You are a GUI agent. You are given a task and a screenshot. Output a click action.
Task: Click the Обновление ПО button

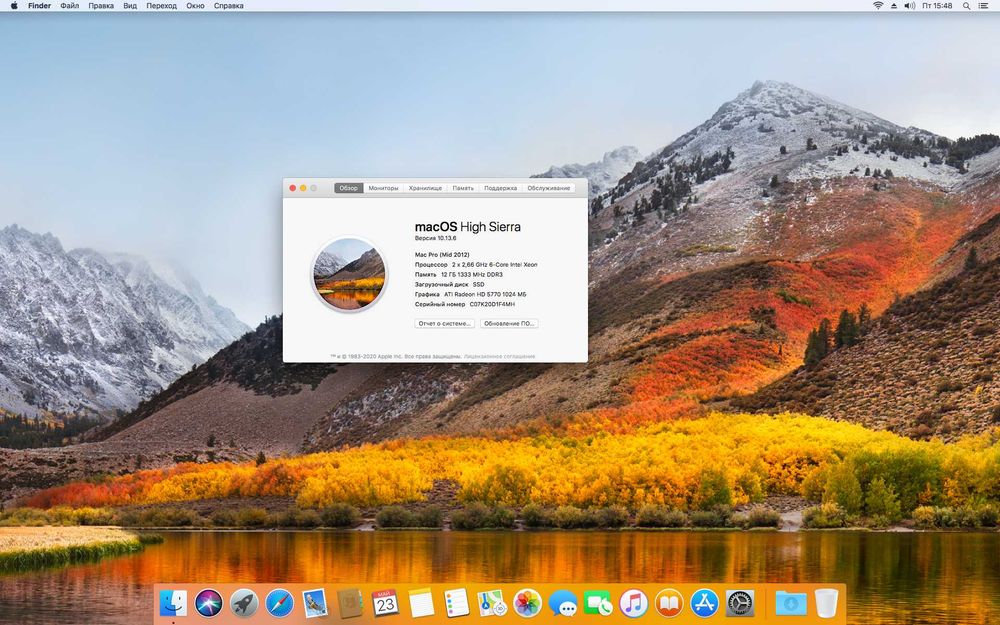[509, 323]
